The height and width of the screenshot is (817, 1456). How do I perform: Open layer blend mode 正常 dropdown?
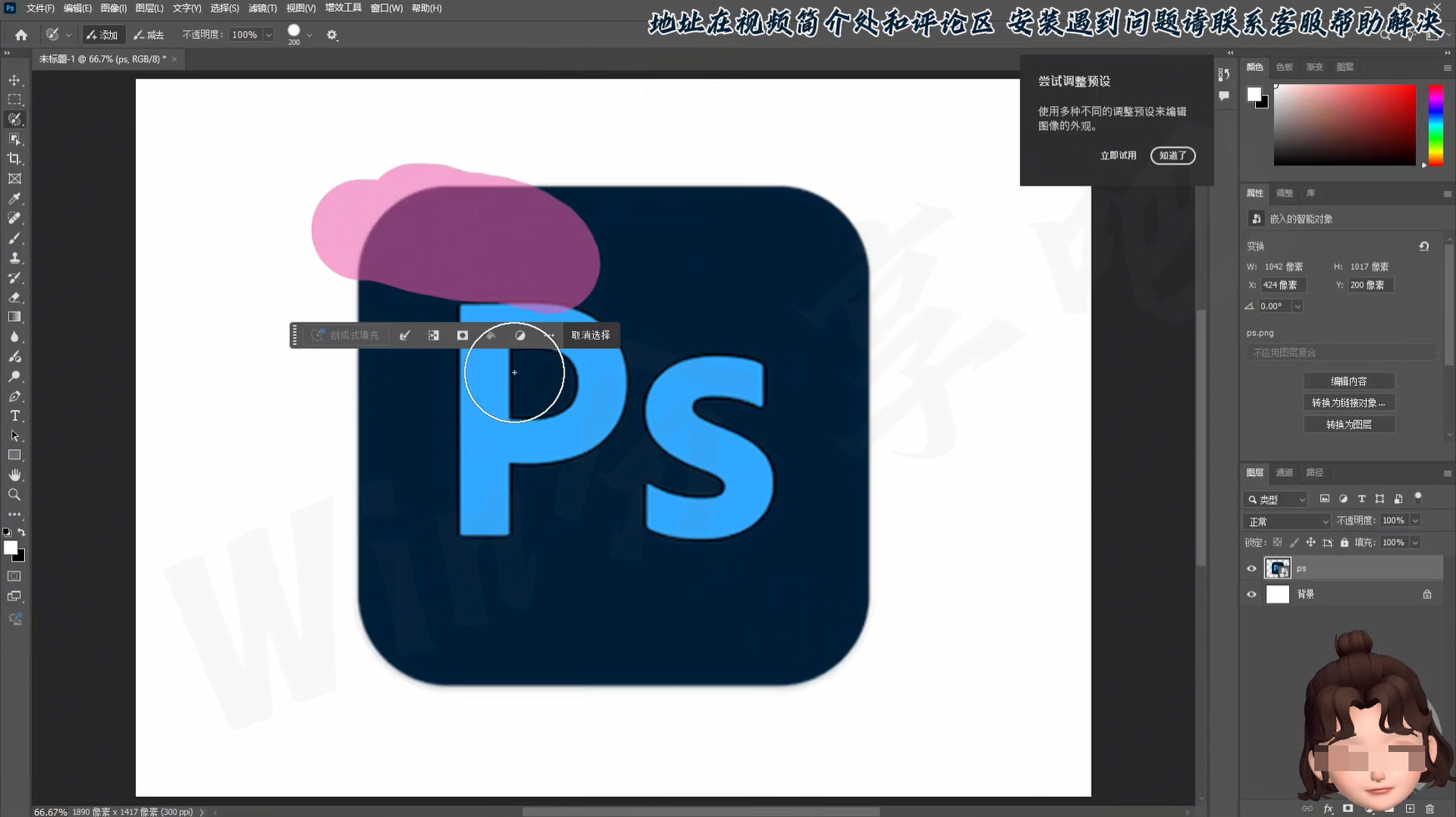pos(1287,521)
